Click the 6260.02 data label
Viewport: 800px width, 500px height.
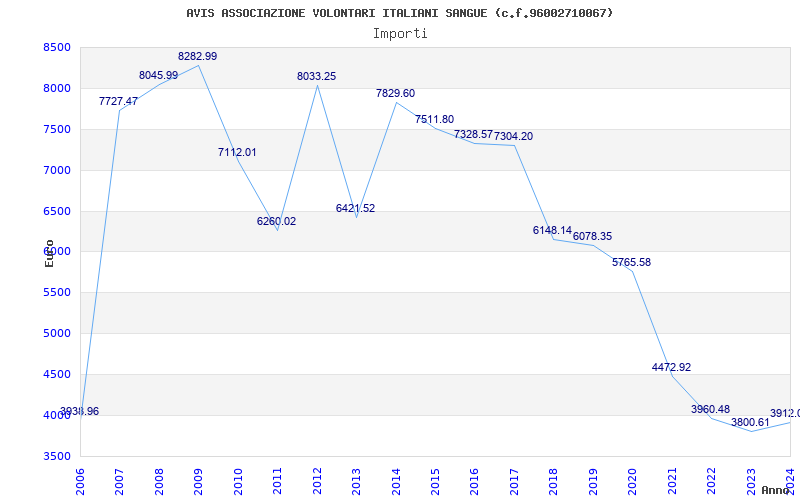point(277,222)
